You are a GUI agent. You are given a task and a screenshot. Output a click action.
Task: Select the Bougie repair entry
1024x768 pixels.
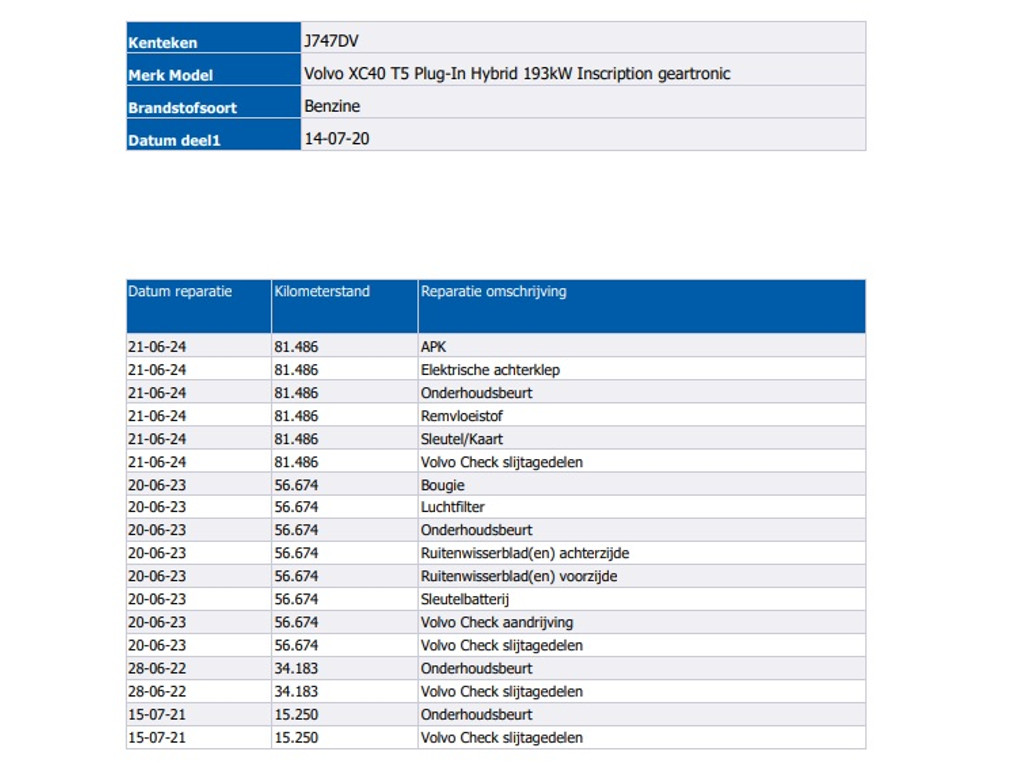[442, 485]
